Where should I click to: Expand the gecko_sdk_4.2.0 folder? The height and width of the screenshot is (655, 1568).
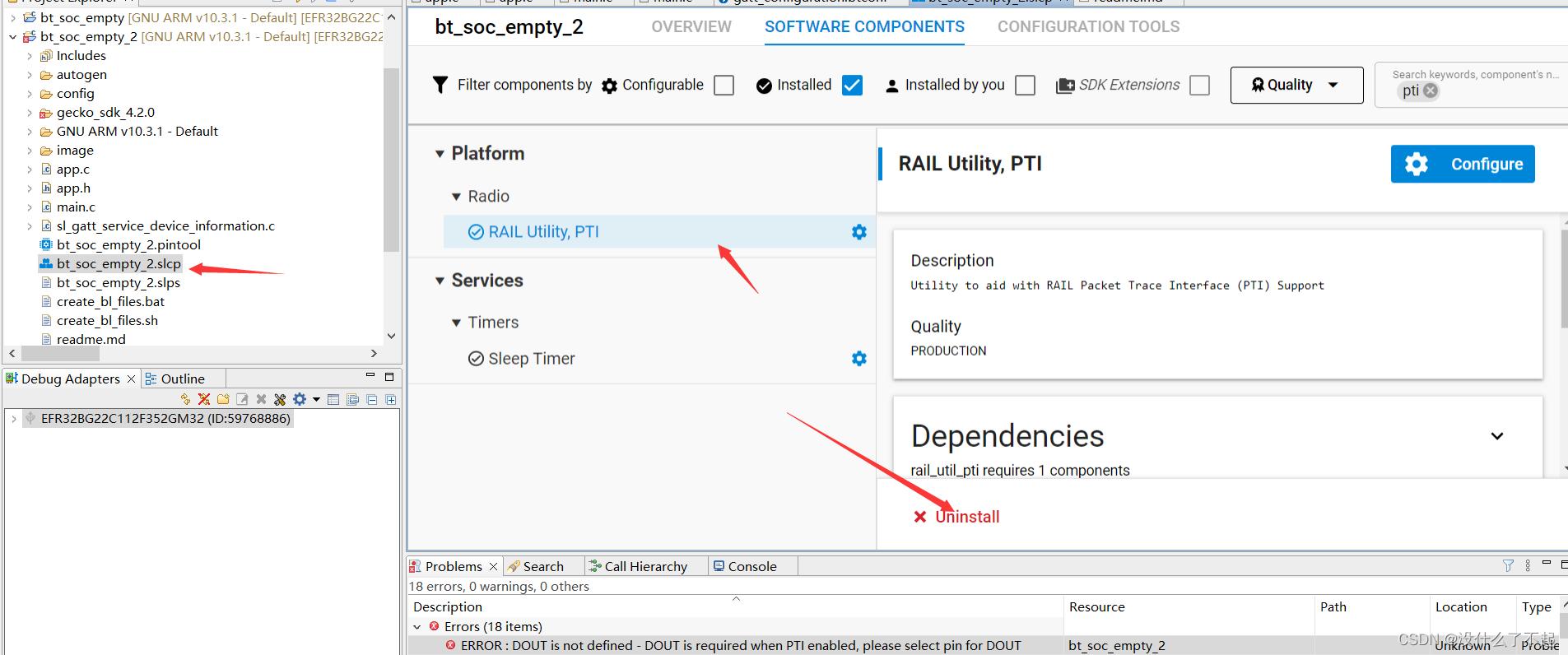click(30, 113)
